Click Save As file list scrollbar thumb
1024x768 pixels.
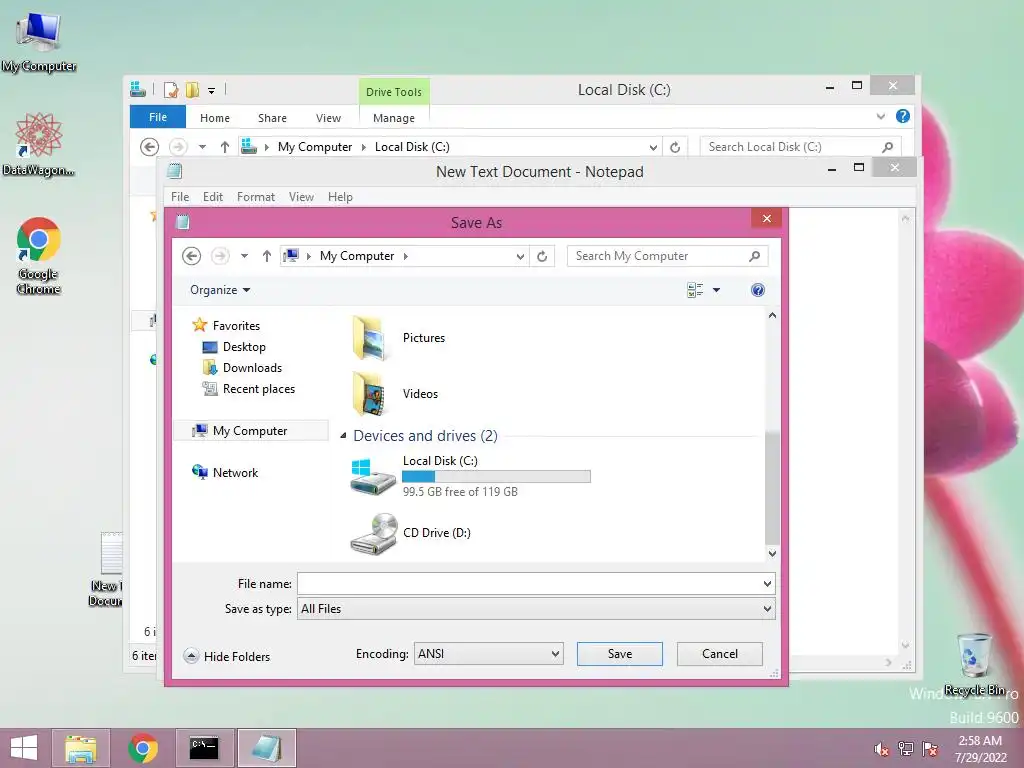pyautogui.click(x=772, y=487)
